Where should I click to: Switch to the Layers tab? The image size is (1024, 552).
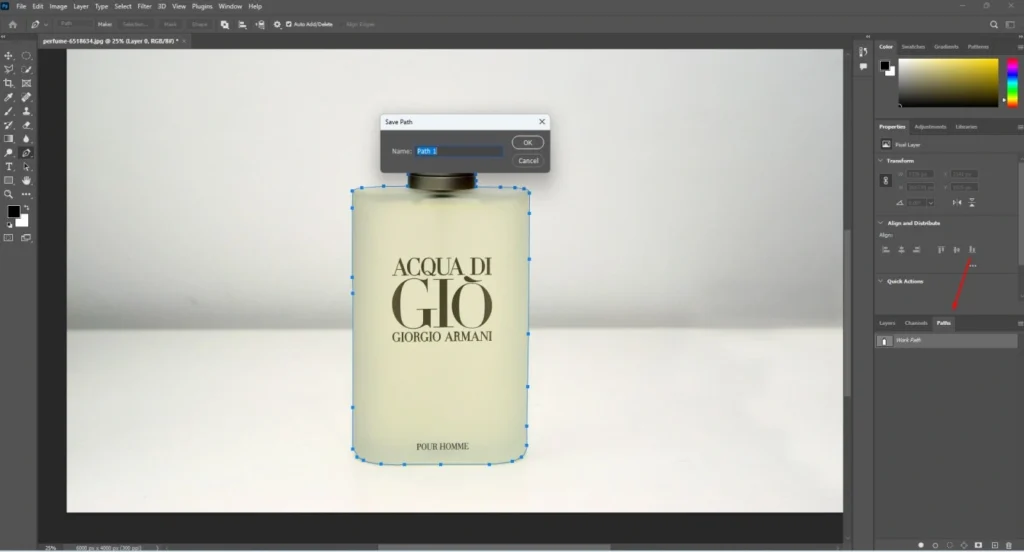887,323
